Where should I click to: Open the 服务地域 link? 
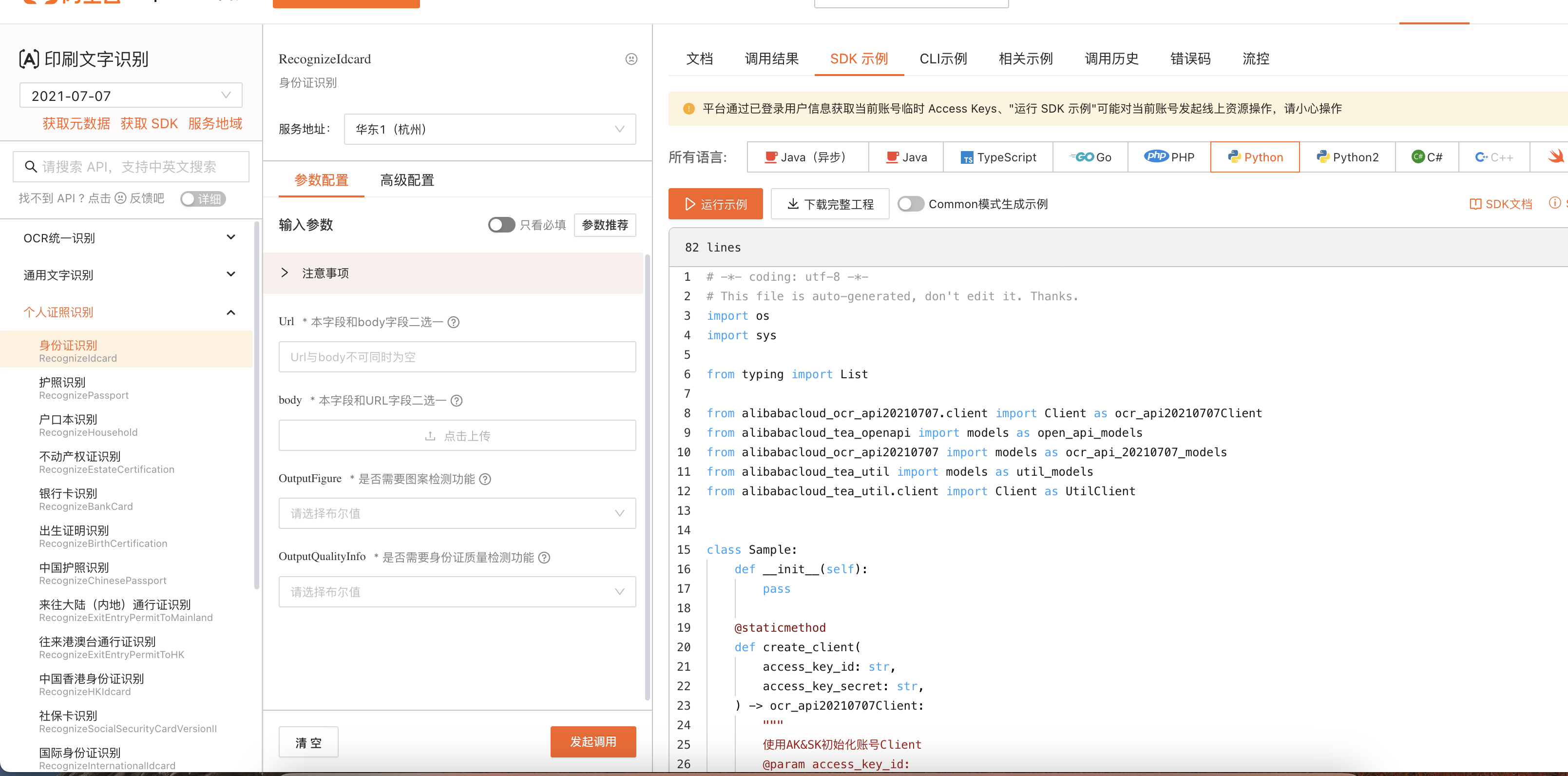(215, 124)
